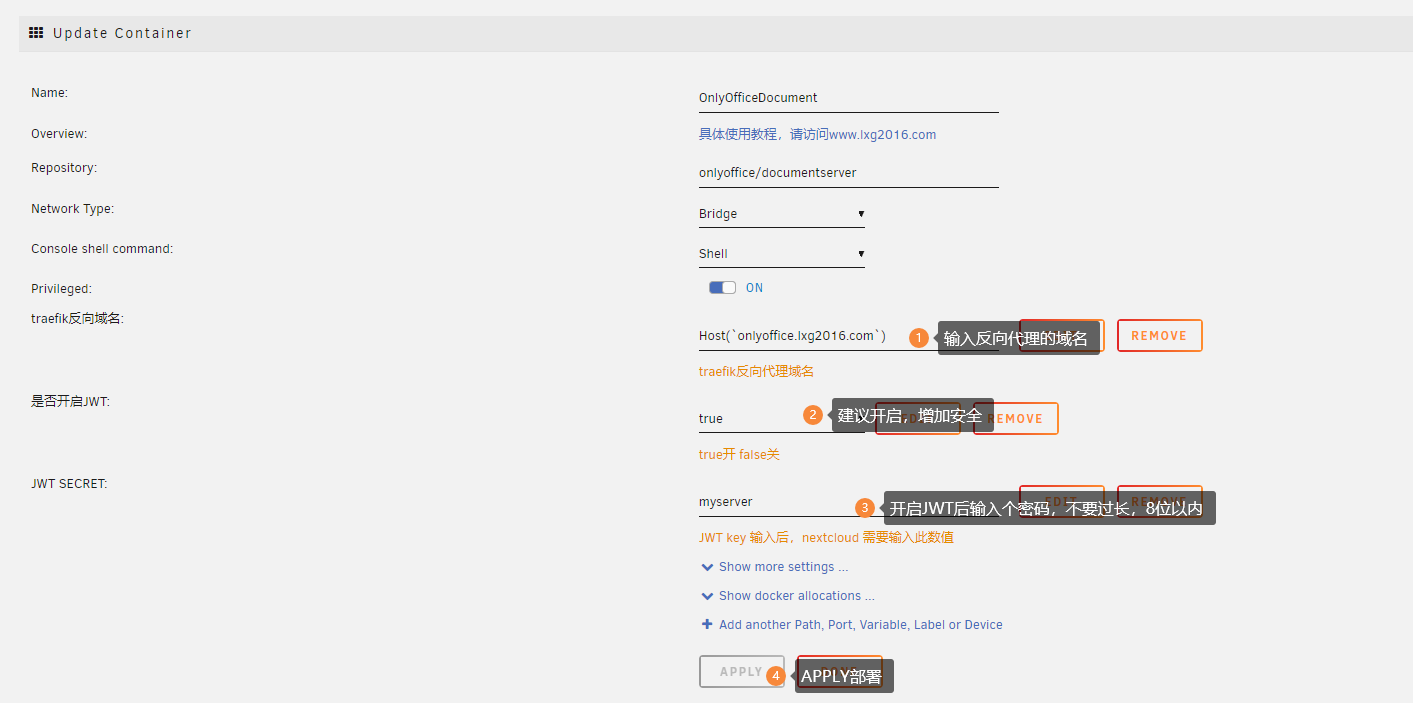Click the Apply button
This screenshot has width=1413, height=703.
(x=741, y=672)
